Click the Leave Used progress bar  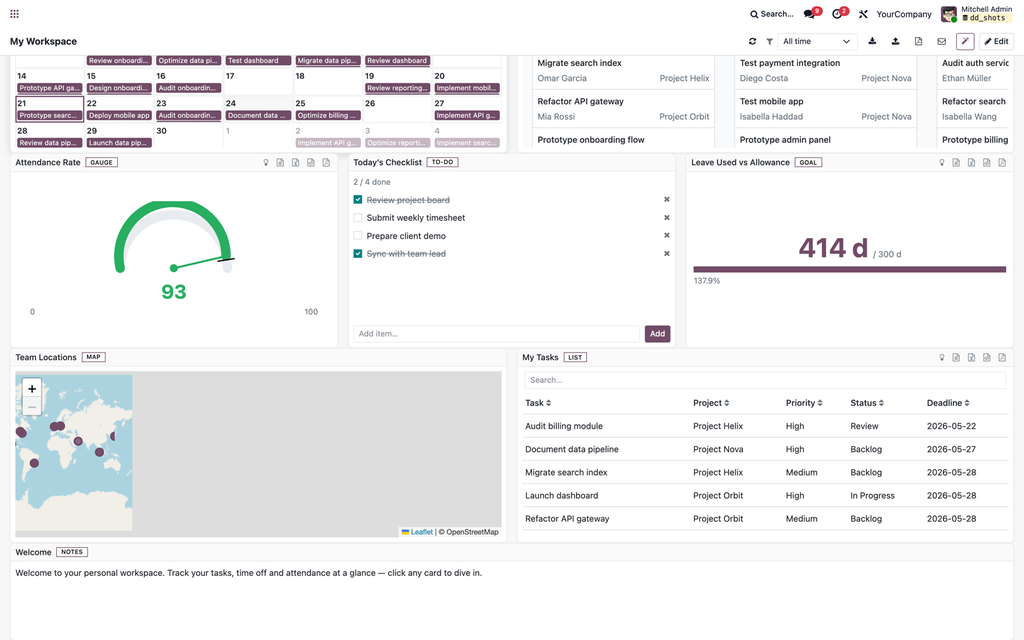tap(850, 269)
